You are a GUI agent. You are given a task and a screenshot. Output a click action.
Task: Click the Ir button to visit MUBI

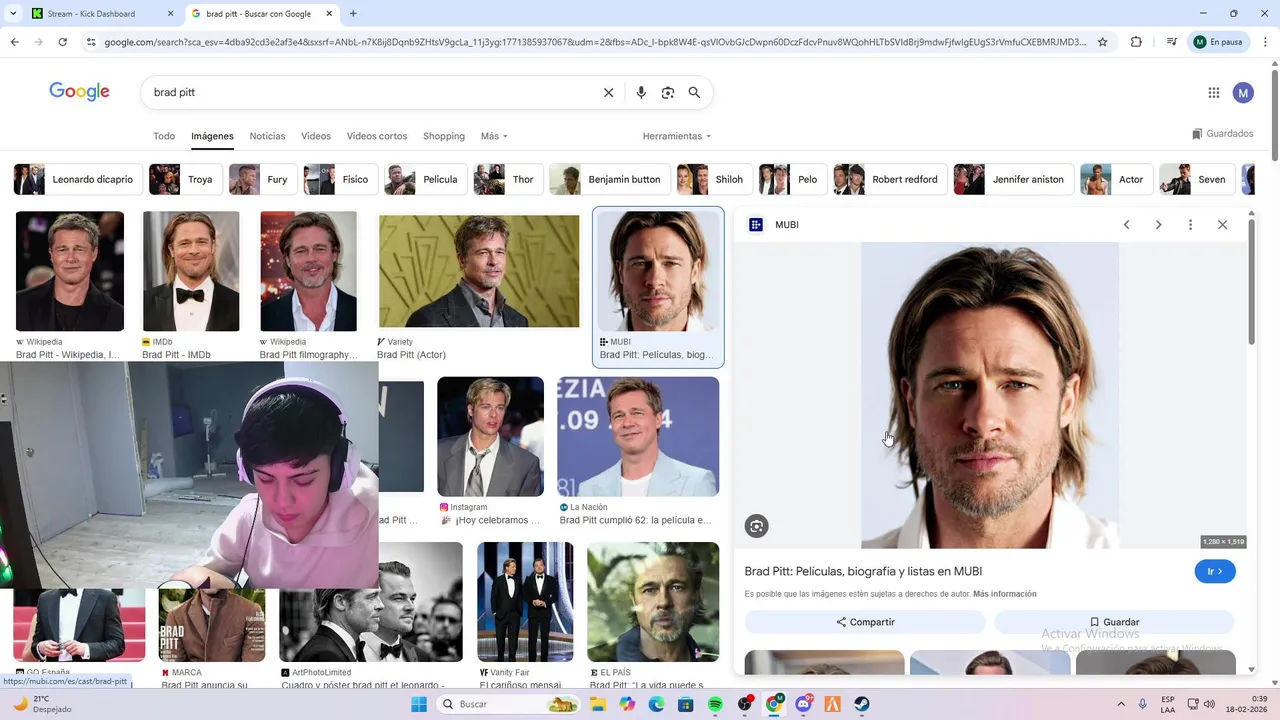tap(1215, 572)
